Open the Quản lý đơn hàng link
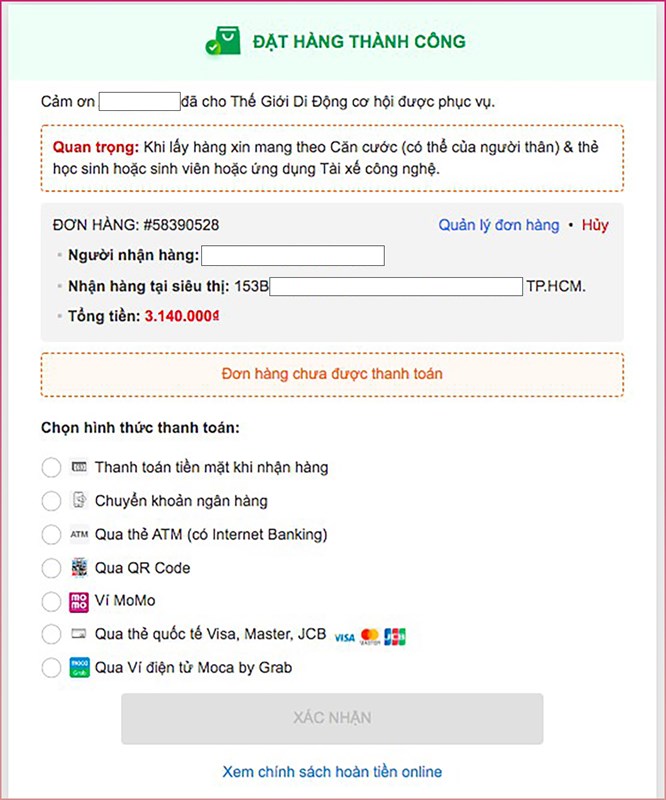 (498, 225)
